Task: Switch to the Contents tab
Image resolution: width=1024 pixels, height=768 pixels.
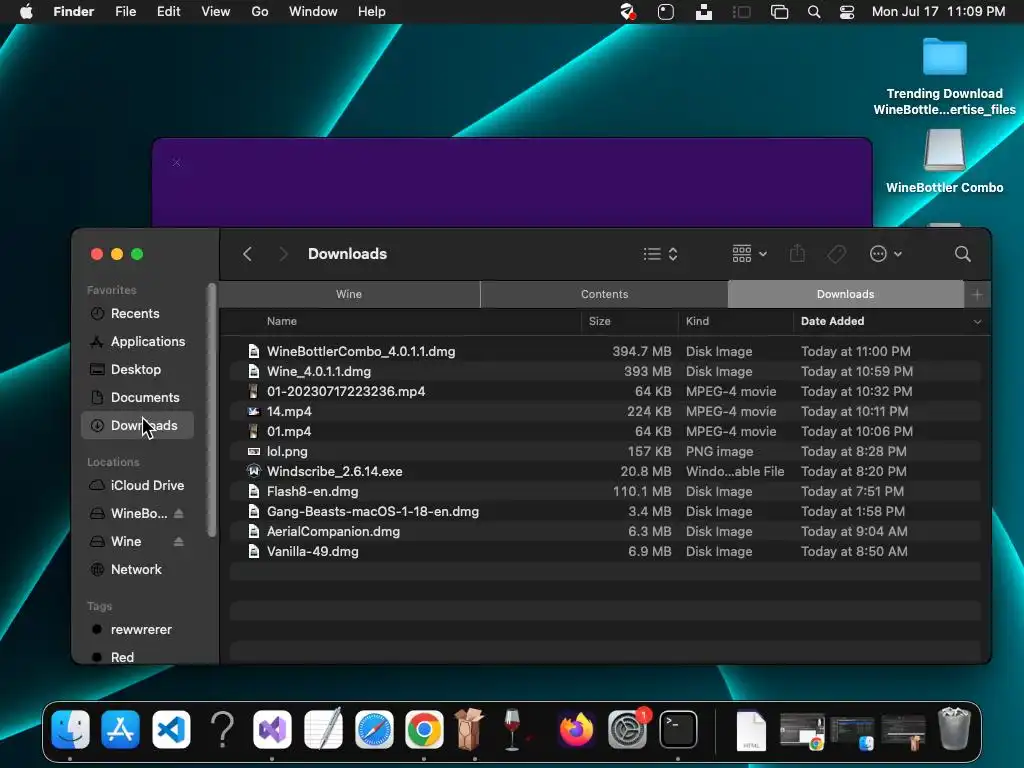Action: point(604,295)
